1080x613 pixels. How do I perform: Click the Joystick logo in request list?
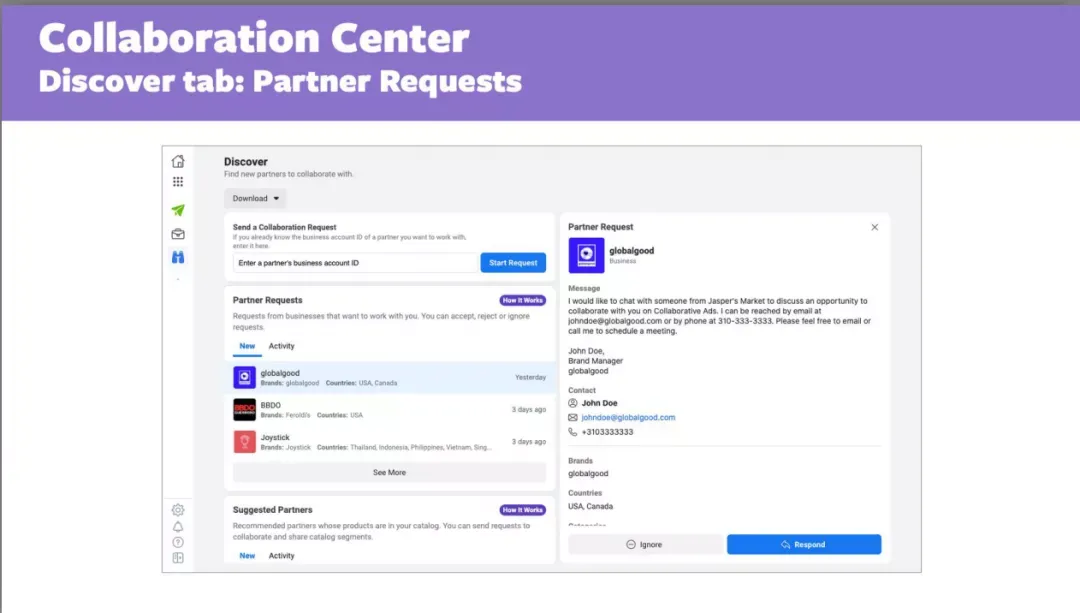(x=245, y=441)
